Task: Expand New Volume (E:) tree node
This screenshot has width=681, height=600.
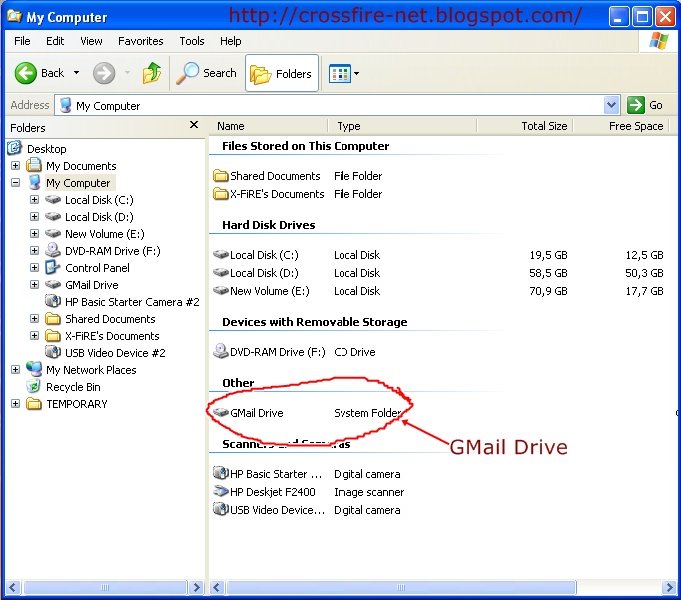Action: click(34, 233)
